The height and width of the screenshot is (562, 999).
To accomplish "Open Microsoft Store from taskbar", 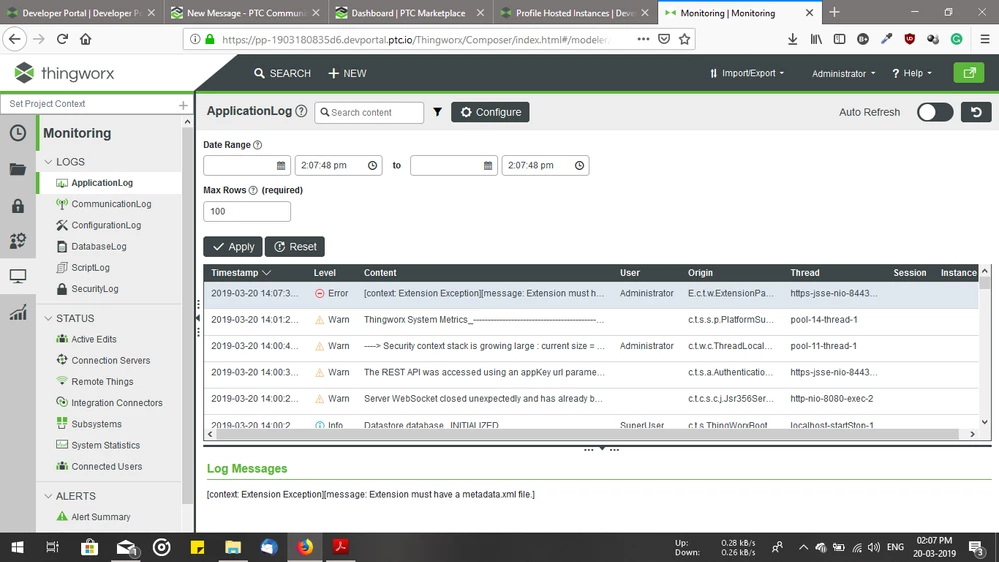I will point(89,547).
